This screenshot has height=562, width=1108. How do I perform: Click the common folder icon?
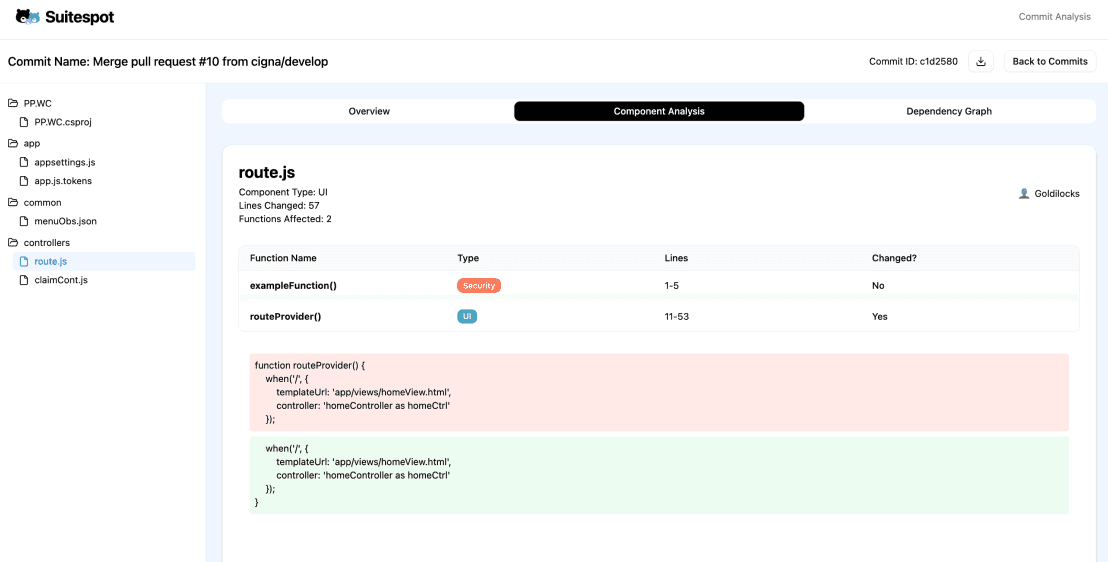click(13, 203)
